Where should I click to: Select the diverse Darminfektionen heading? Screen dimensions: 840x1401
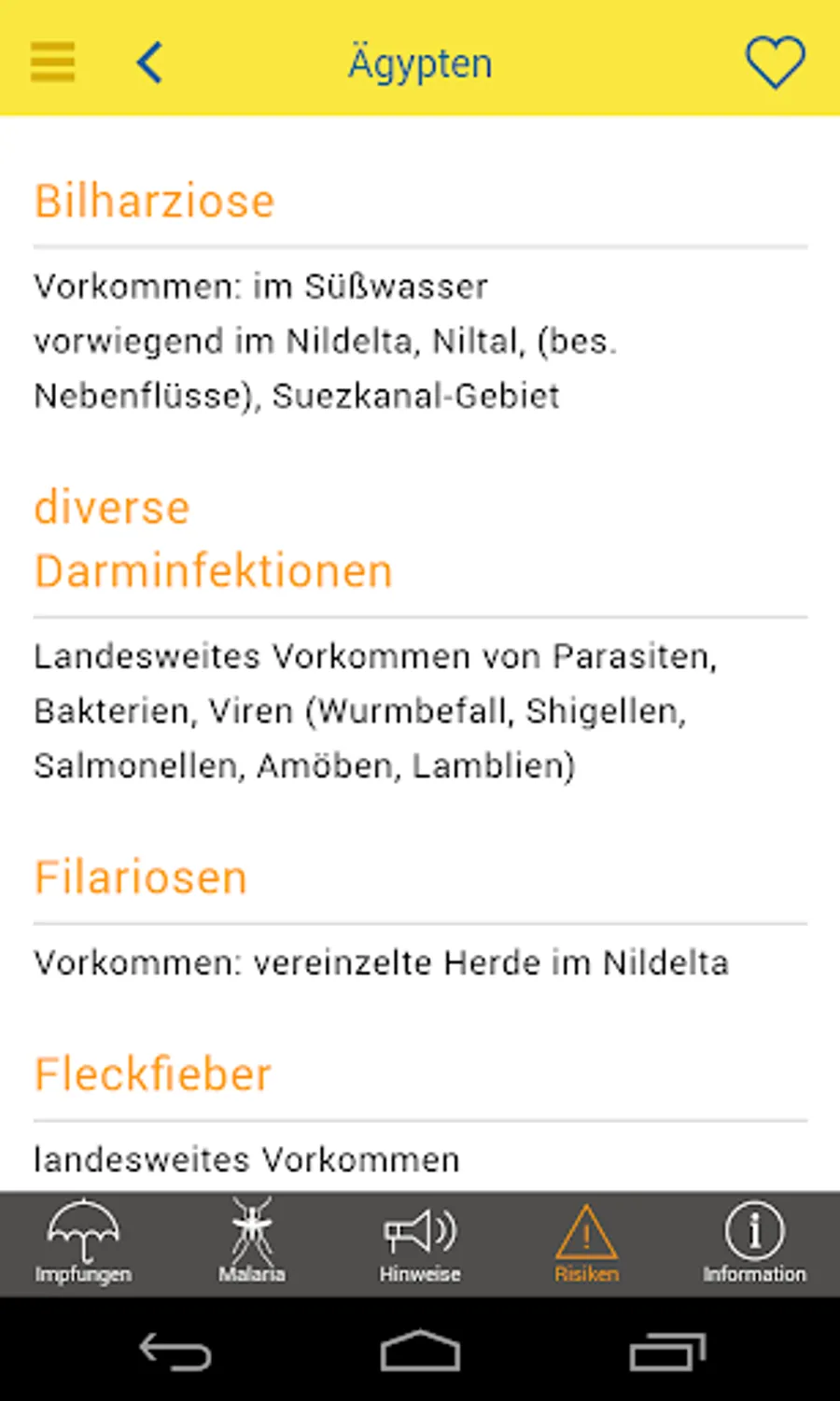coord(214,539)
